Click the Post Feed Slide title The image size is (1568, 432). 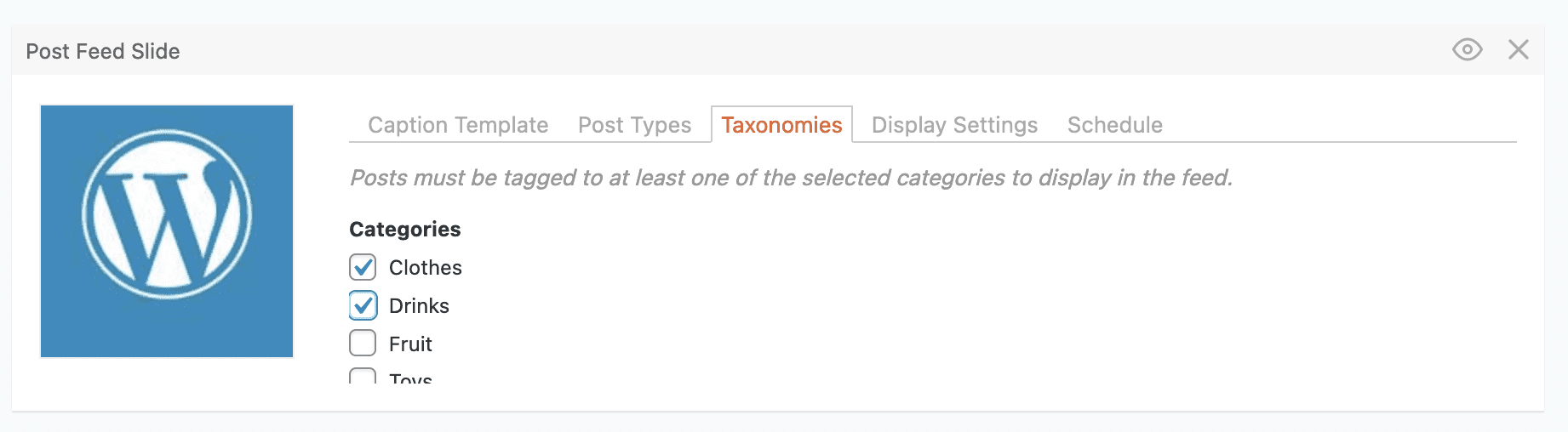pyautogui.click(x=103, y=51)
